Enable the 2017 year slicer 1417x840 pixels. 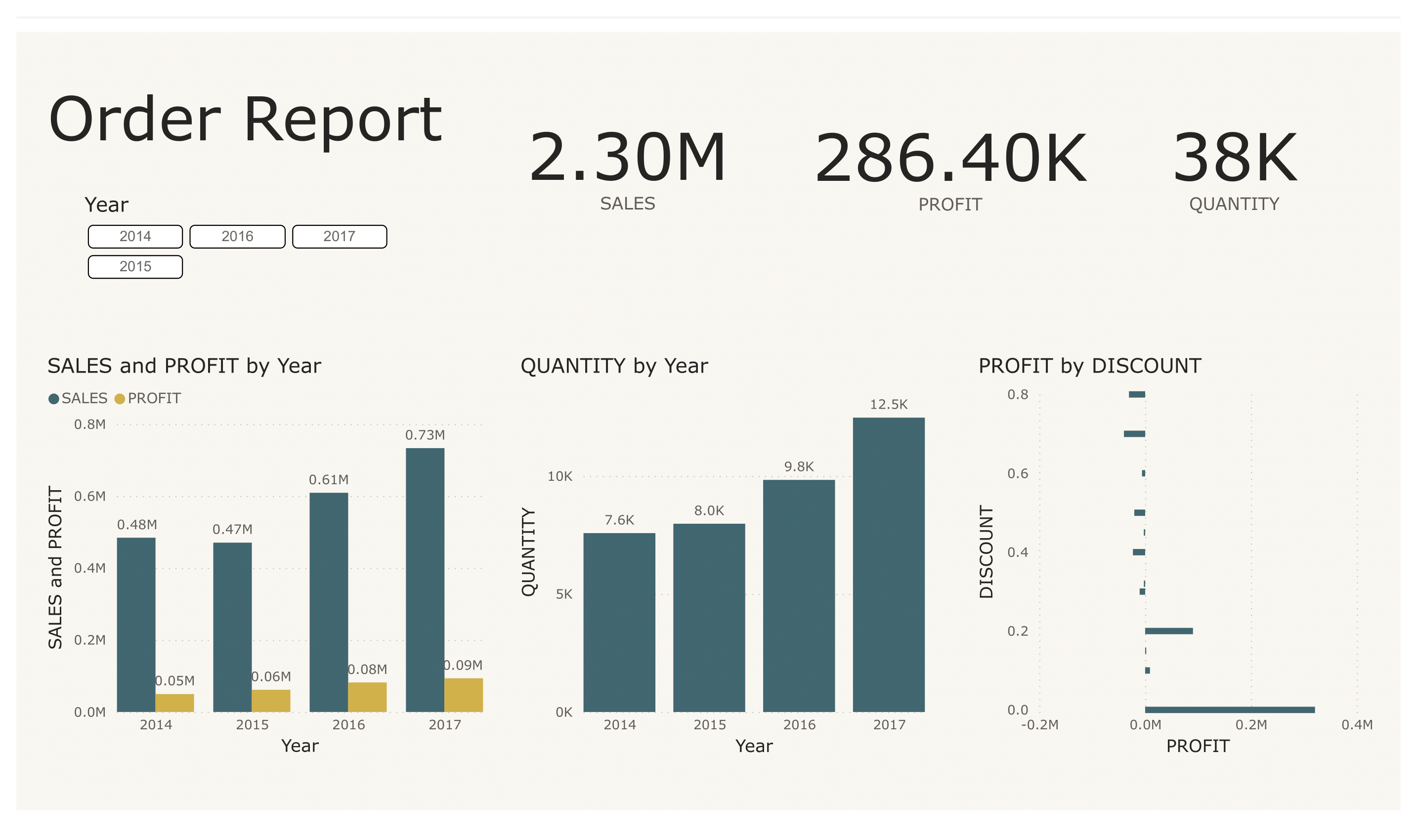click(340, 237)
